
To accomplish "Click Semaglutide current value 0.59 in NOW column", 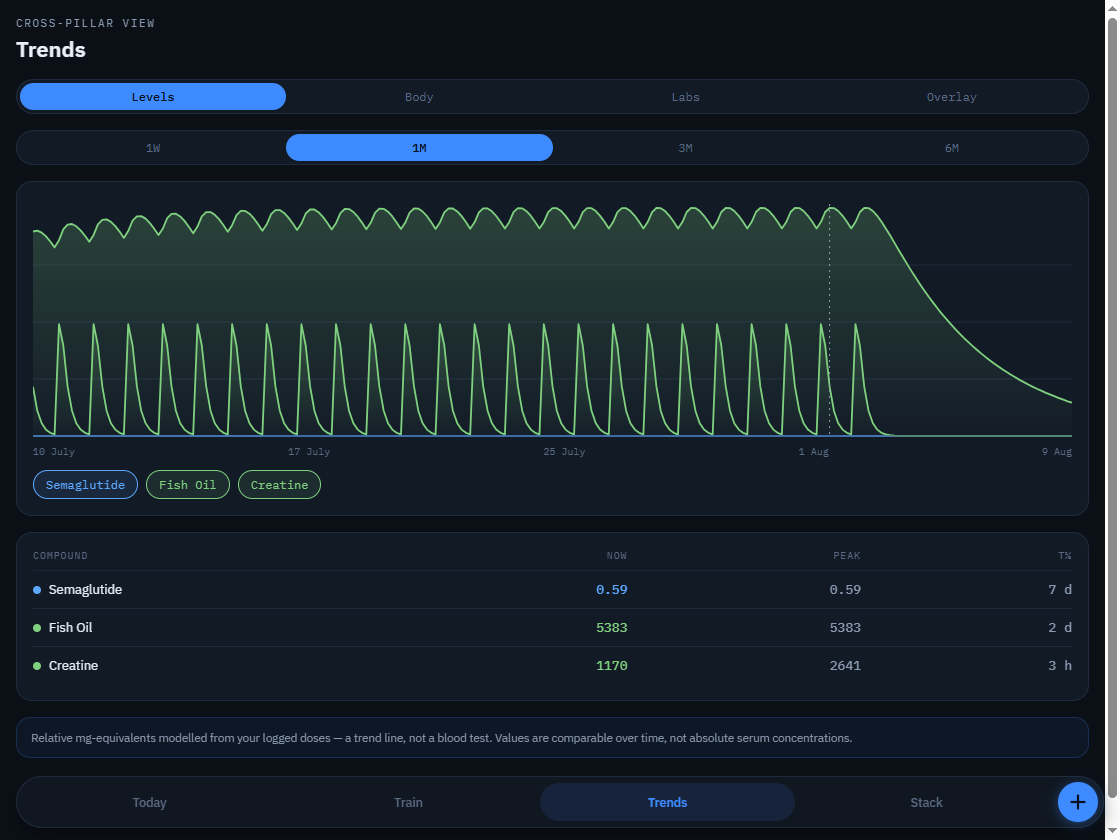I will pos(611,589).
